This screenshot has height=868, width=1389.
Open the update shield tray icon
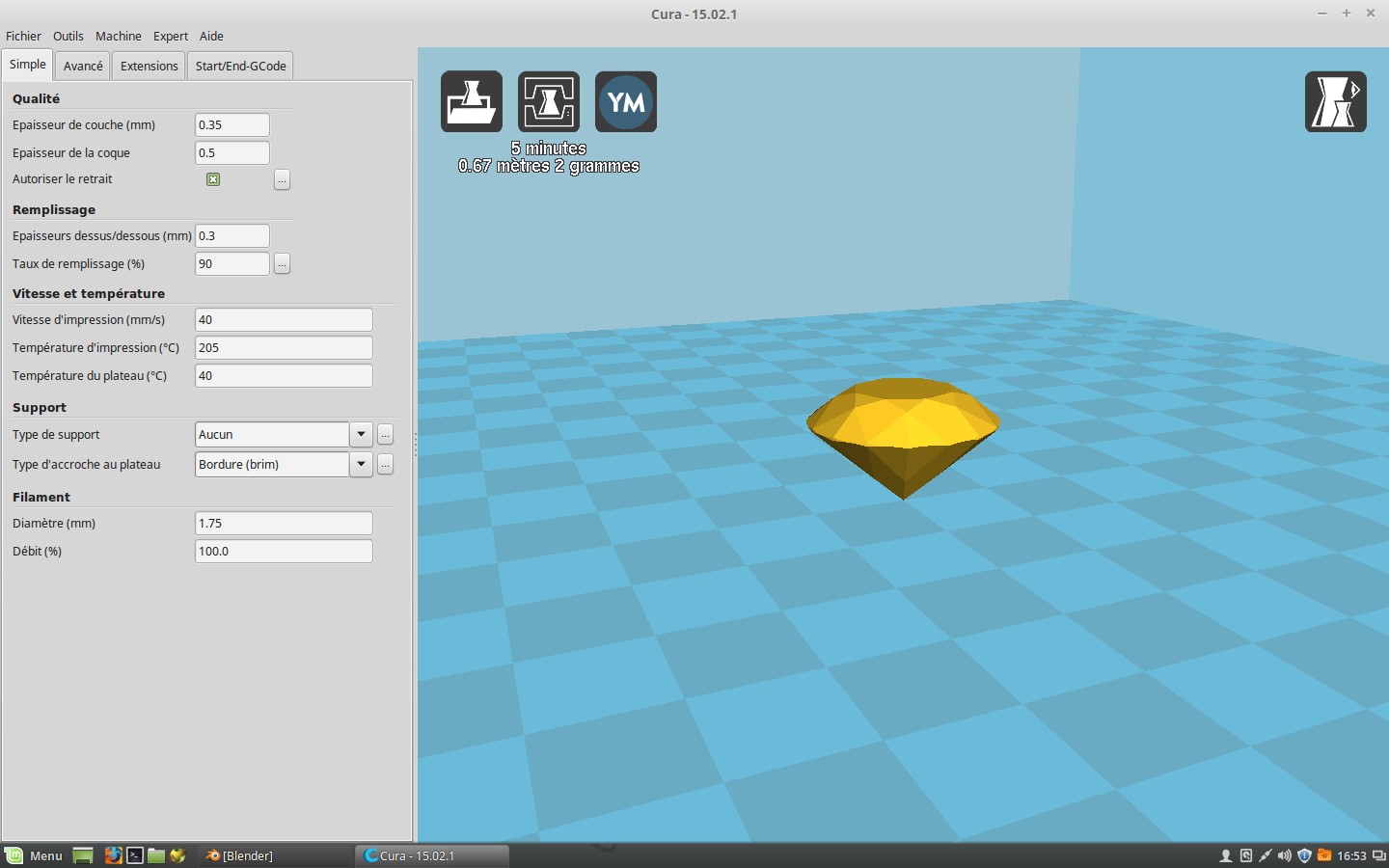(x=1305, y=855)
